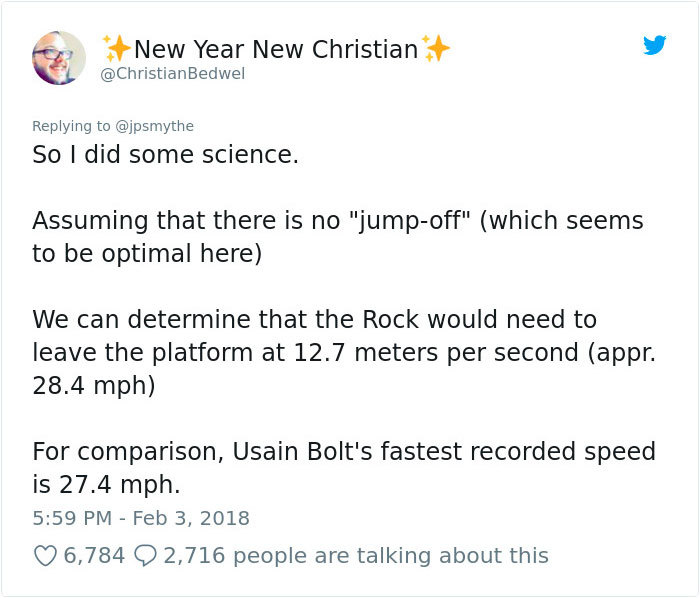Click the '28.4 mph)' text line
Viewport: 700px width, 598px height.
[x=94, y=386]
